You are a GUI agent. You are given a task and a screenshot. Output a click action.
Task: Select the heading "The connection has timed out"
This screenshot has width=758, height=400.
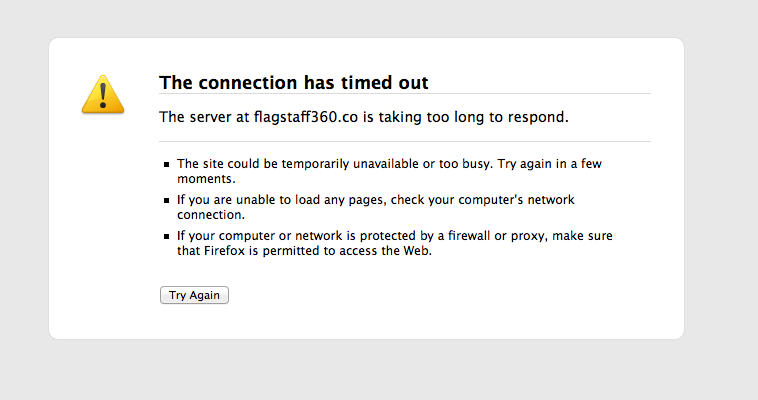point(293,83)
